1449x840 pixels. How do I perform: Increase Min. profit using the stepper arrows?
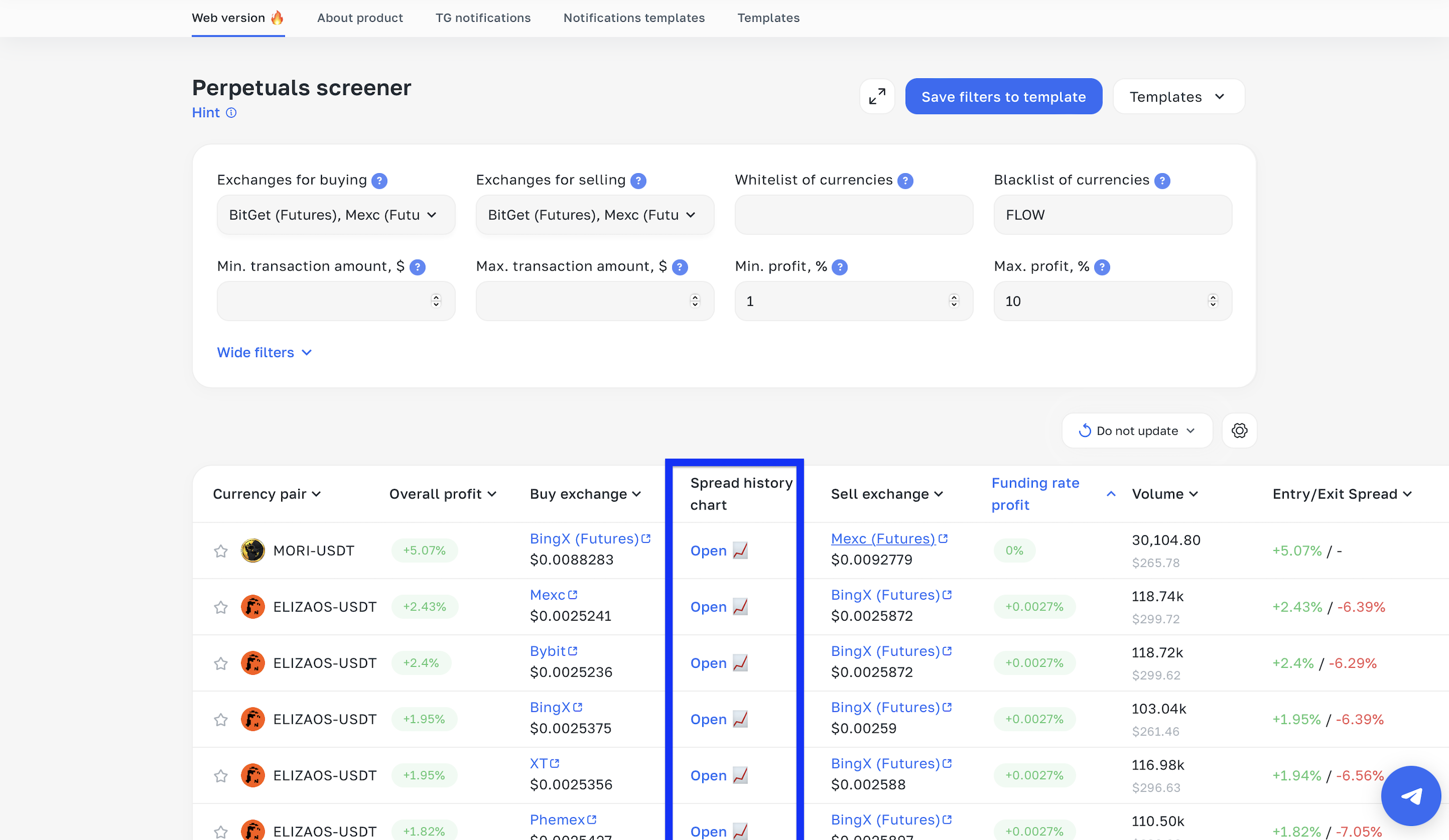coord(954,297)
